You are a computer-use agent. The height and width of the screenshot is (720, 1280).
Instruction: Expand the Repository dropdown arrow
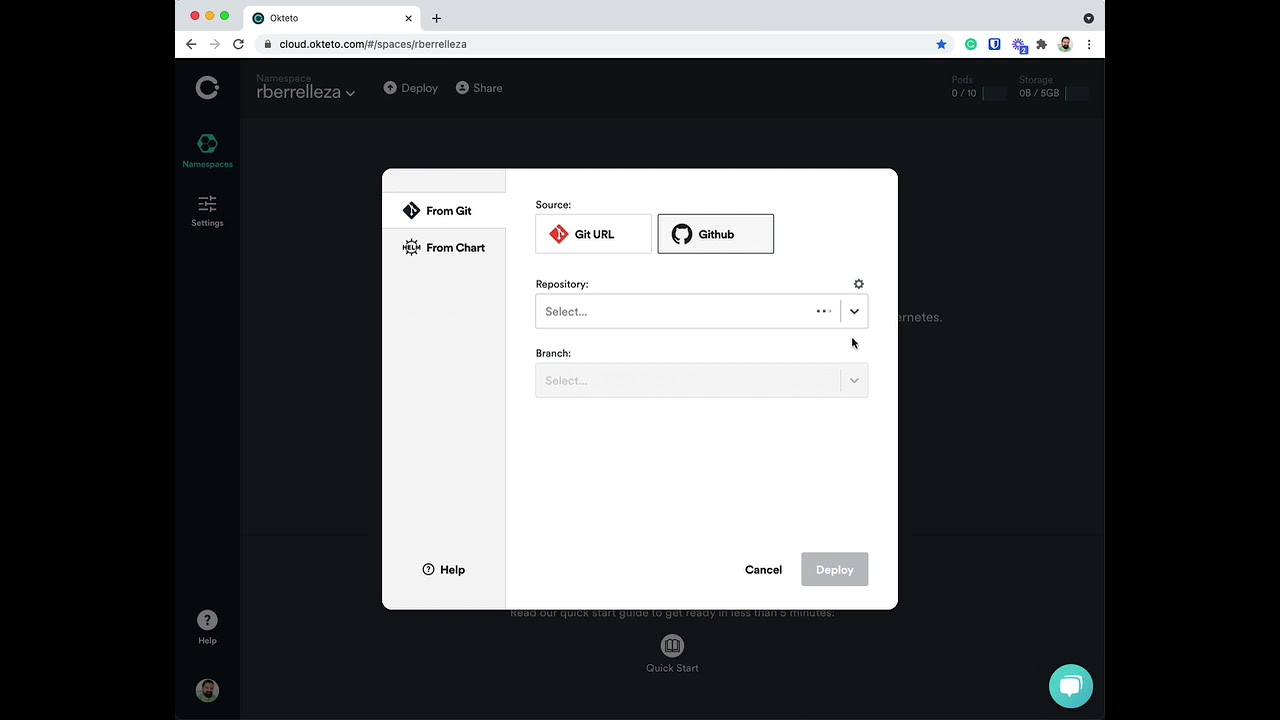pyautogui.click(x=854, y=311)
